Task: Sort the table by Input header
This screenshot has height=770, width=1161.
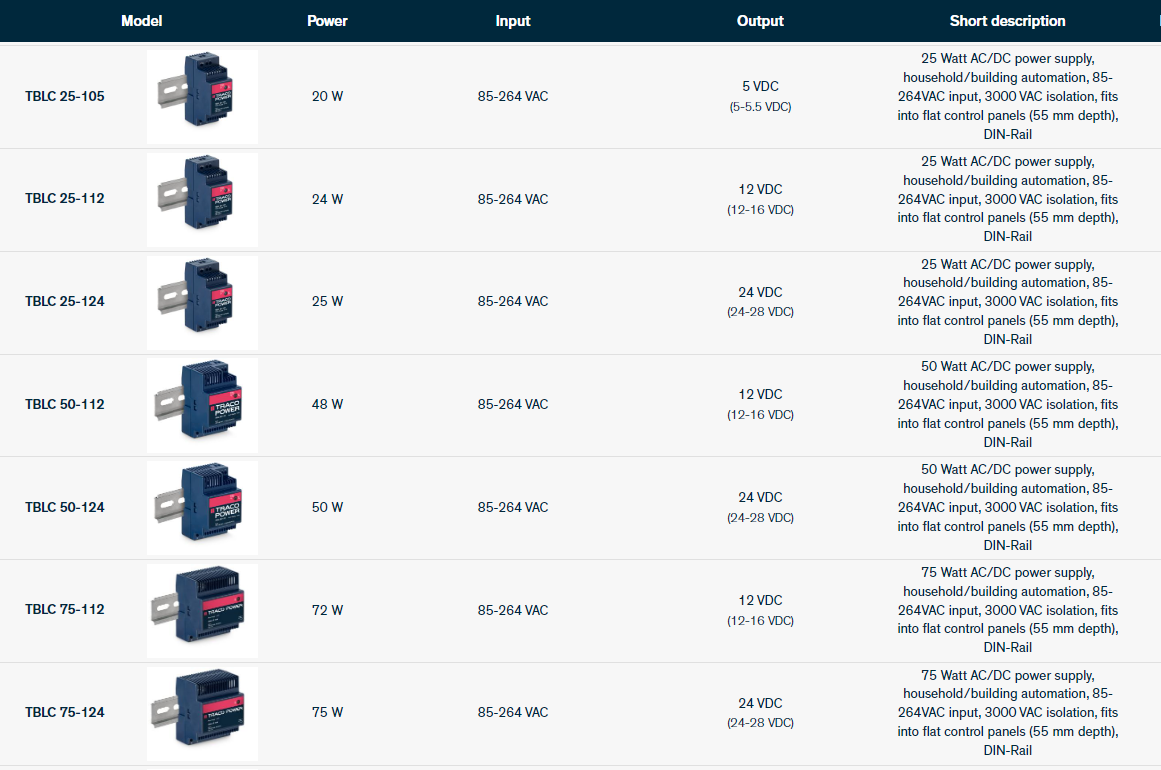Action: point(513,21)
